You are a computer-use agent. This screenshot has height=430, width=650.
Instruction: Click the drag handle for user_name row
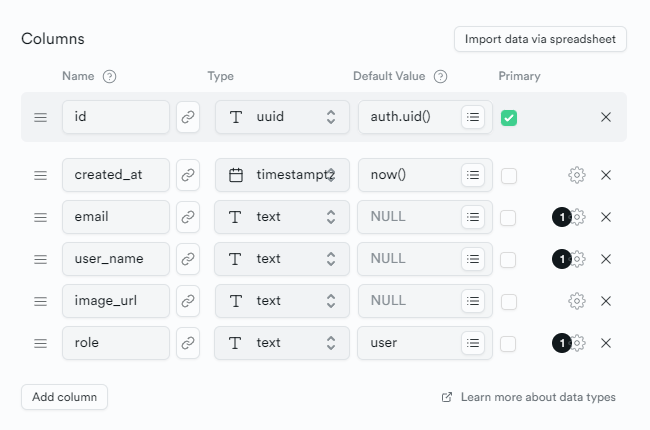click(x=40, y=259)
